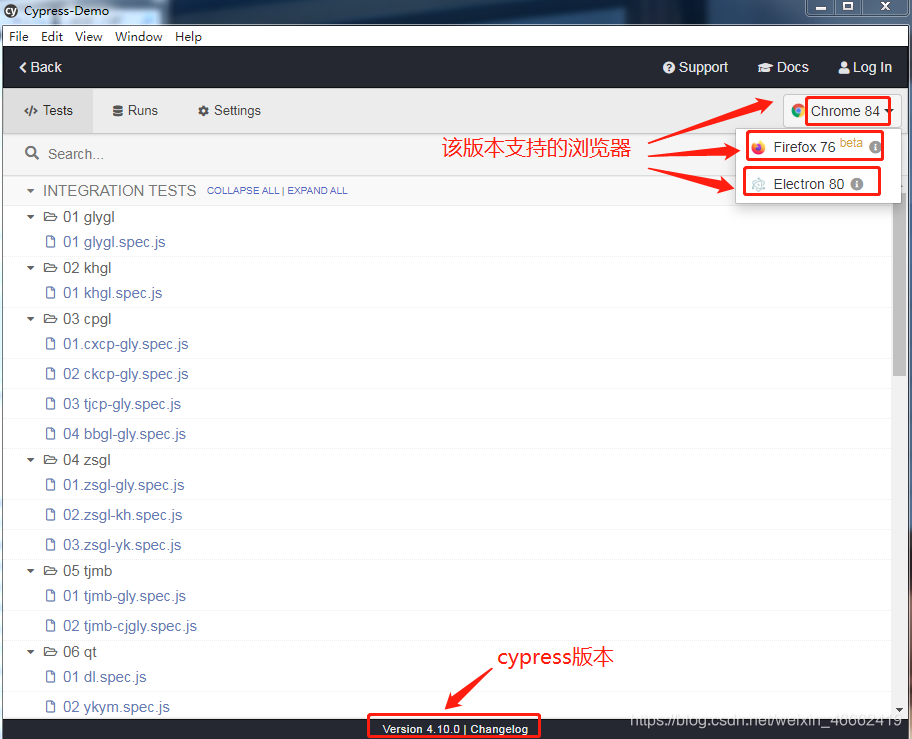Collapse the 04 zsgl folder arrow
This screenshot has height=739, width=912.
(x=30, y=460)
